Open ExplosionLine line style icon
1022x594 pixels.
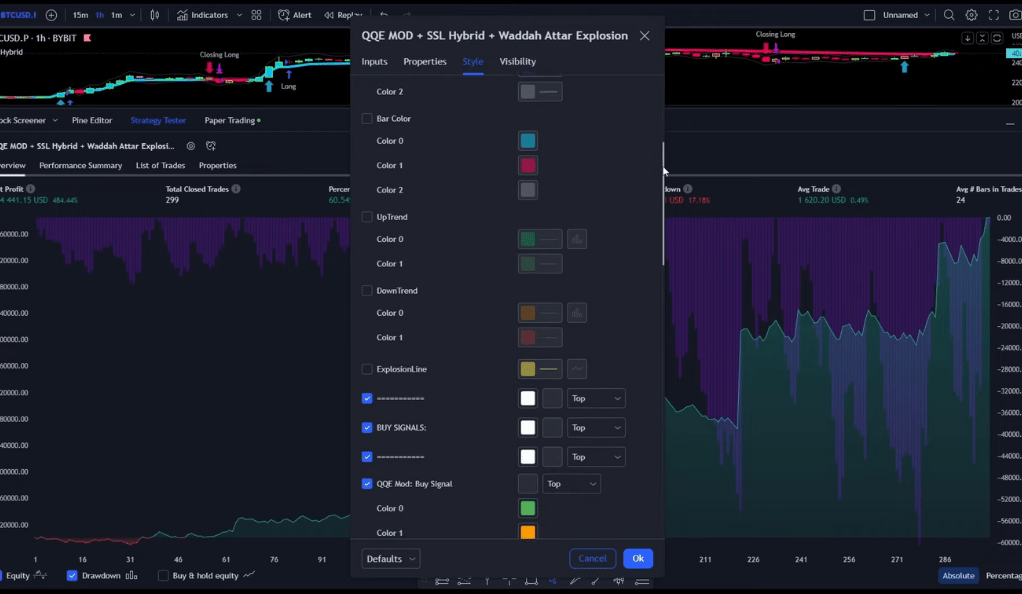tap(577, 369)
